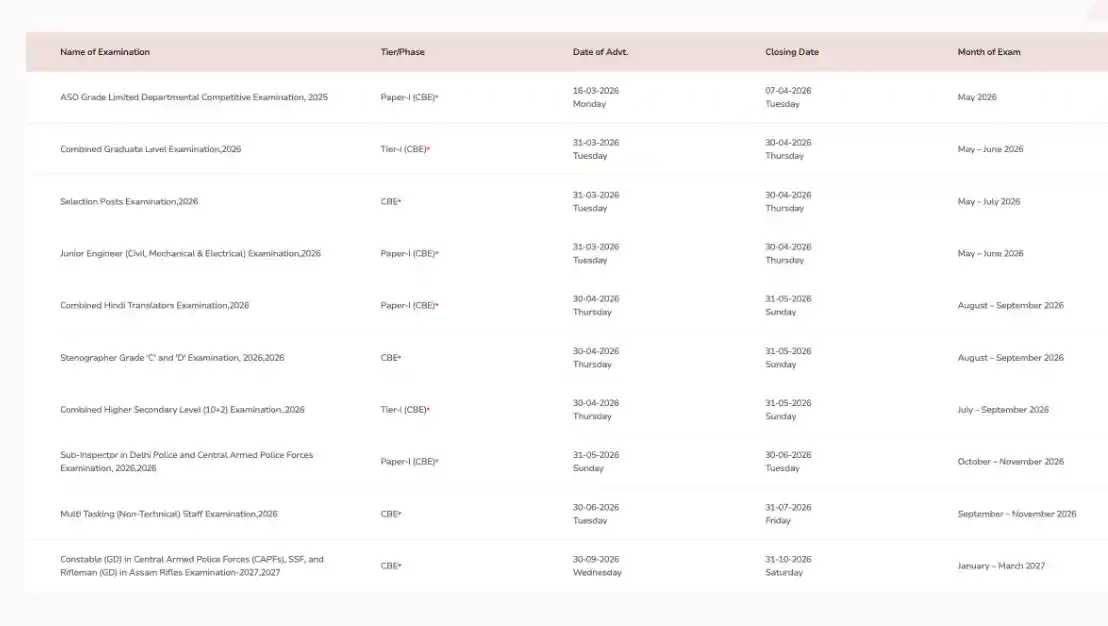The height and width of the screenshot is (626, 1108).
Task: Open Stenographer Grade 'C' and 'D' Examination
Action: pyautogui.click(x=172, y=358)
